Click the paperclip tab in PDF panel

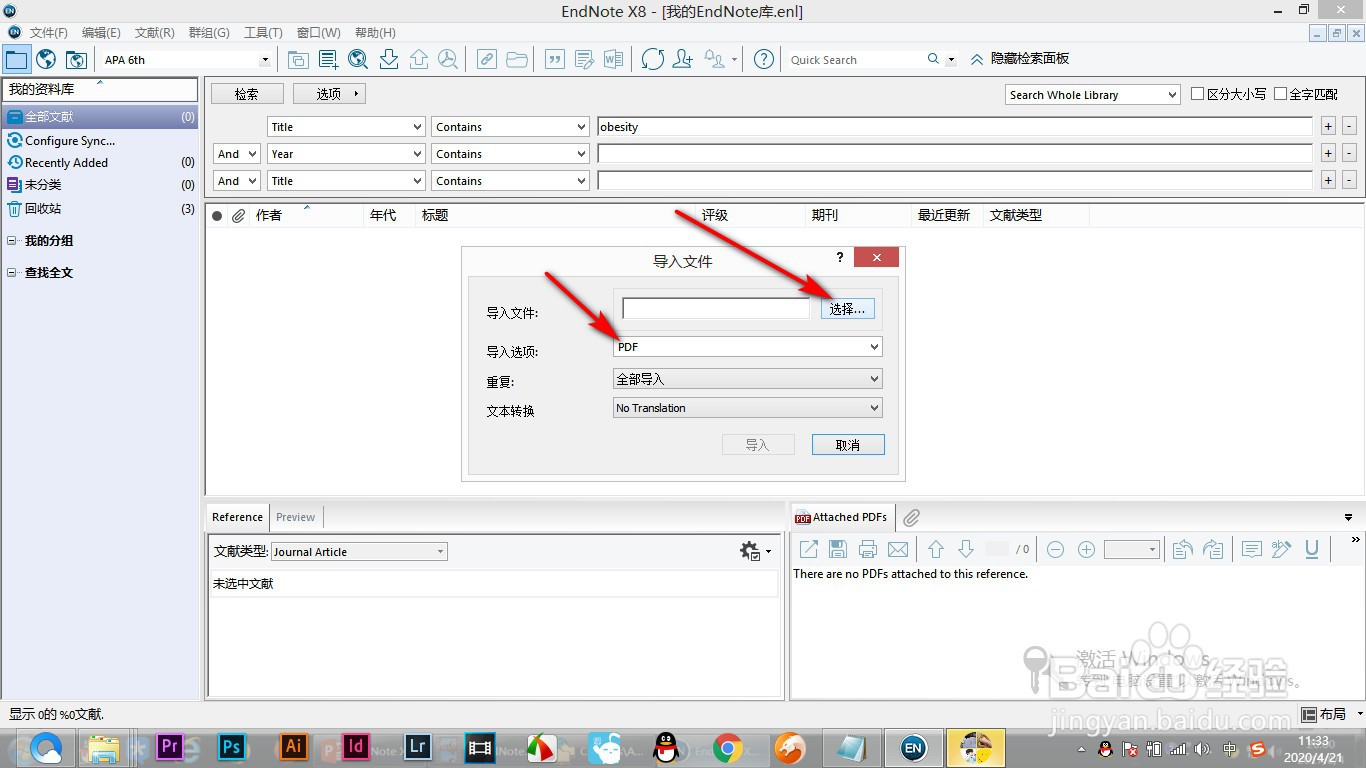(911, 517)
